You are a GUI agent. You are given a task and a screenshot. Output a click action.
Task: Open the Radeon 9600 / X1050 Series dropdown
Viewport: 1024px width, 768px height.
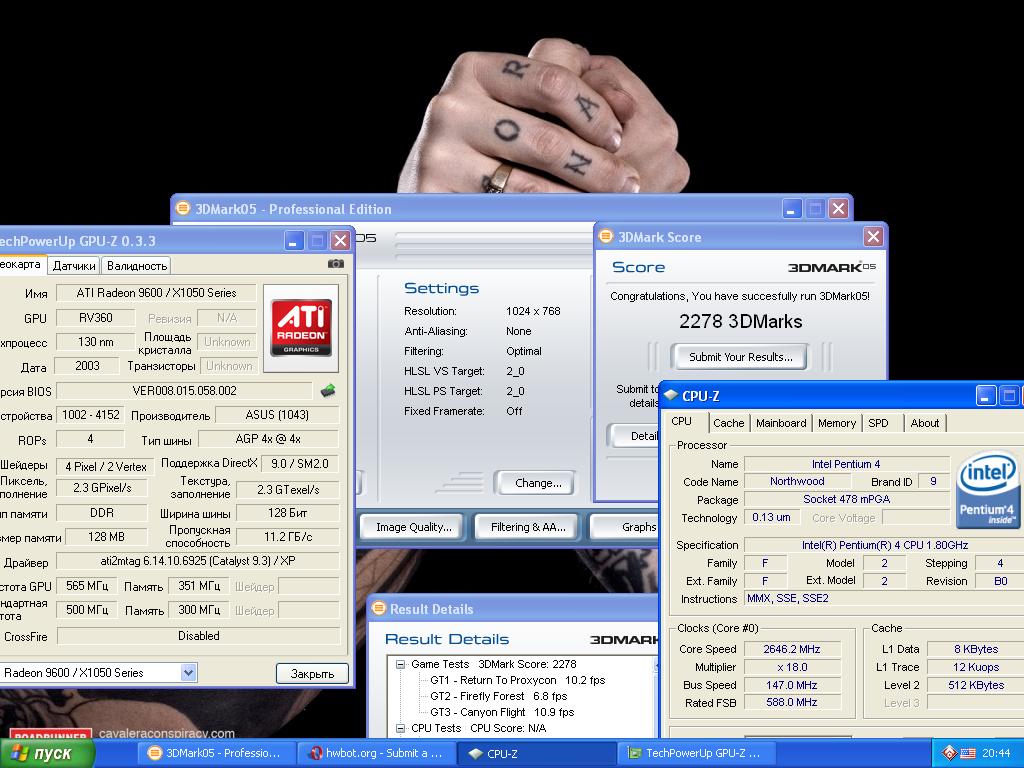[188, 673]
